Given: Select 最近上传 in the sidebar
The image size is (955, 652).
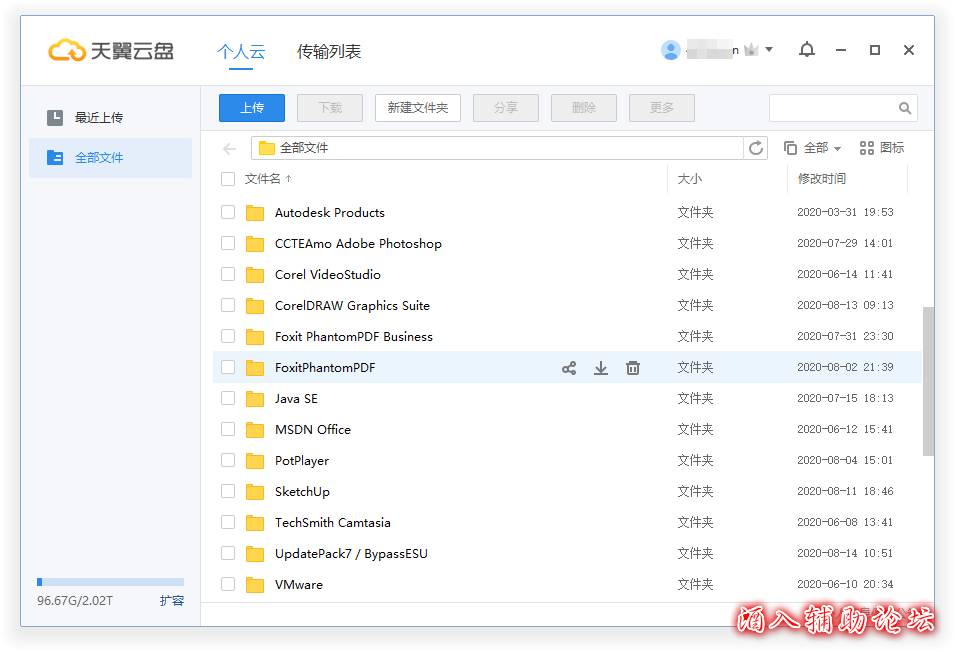Looking at the screenshot, I should (110, 117).
